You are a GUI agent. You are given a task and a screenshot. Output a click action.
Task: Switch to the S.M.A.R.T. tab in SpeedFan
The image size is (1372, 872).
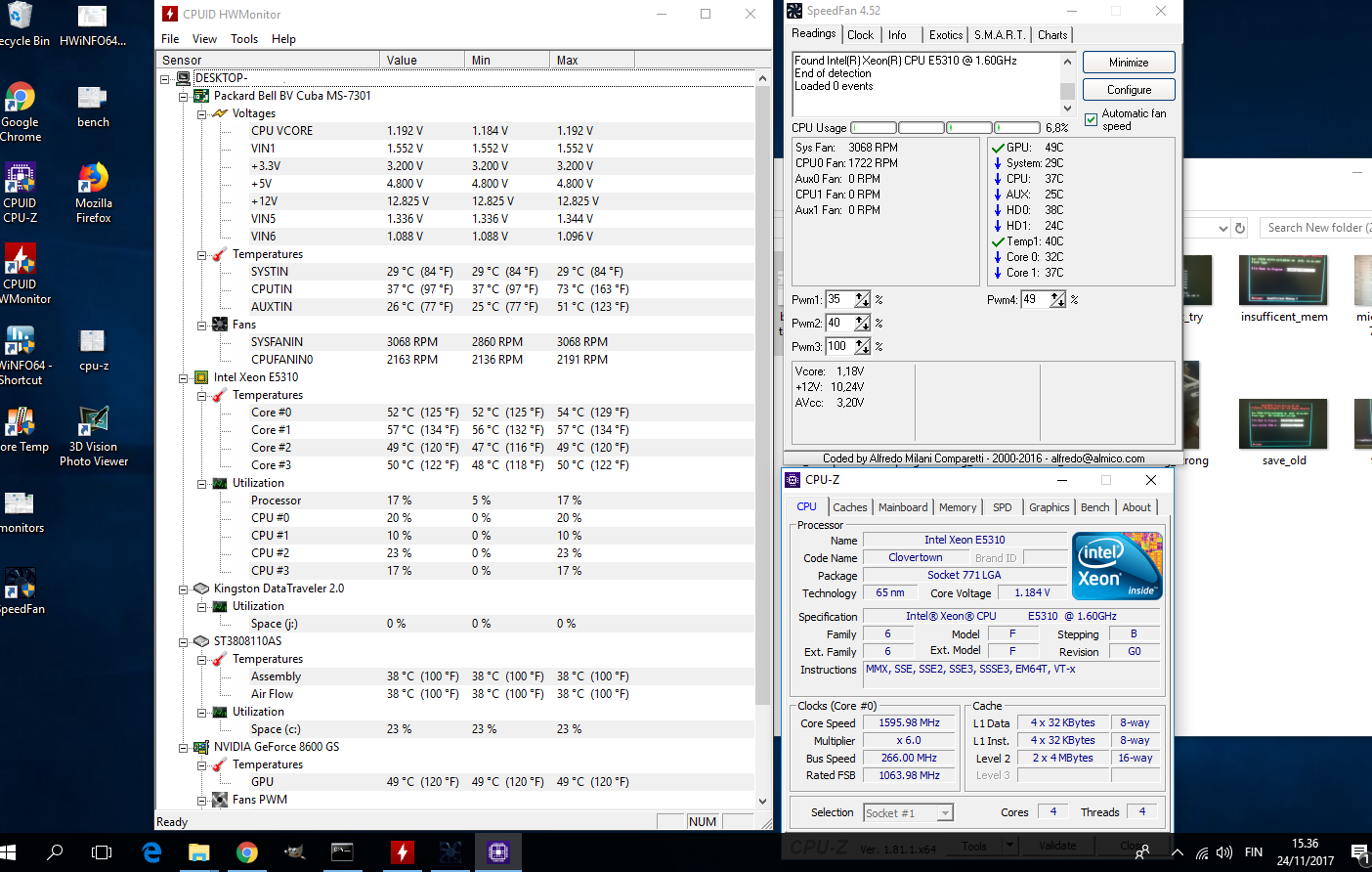1000,35
